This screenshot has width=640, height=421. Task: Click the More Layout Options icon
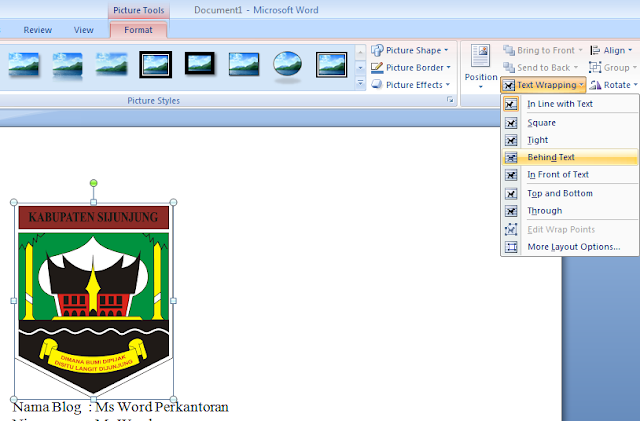point(511,247)
